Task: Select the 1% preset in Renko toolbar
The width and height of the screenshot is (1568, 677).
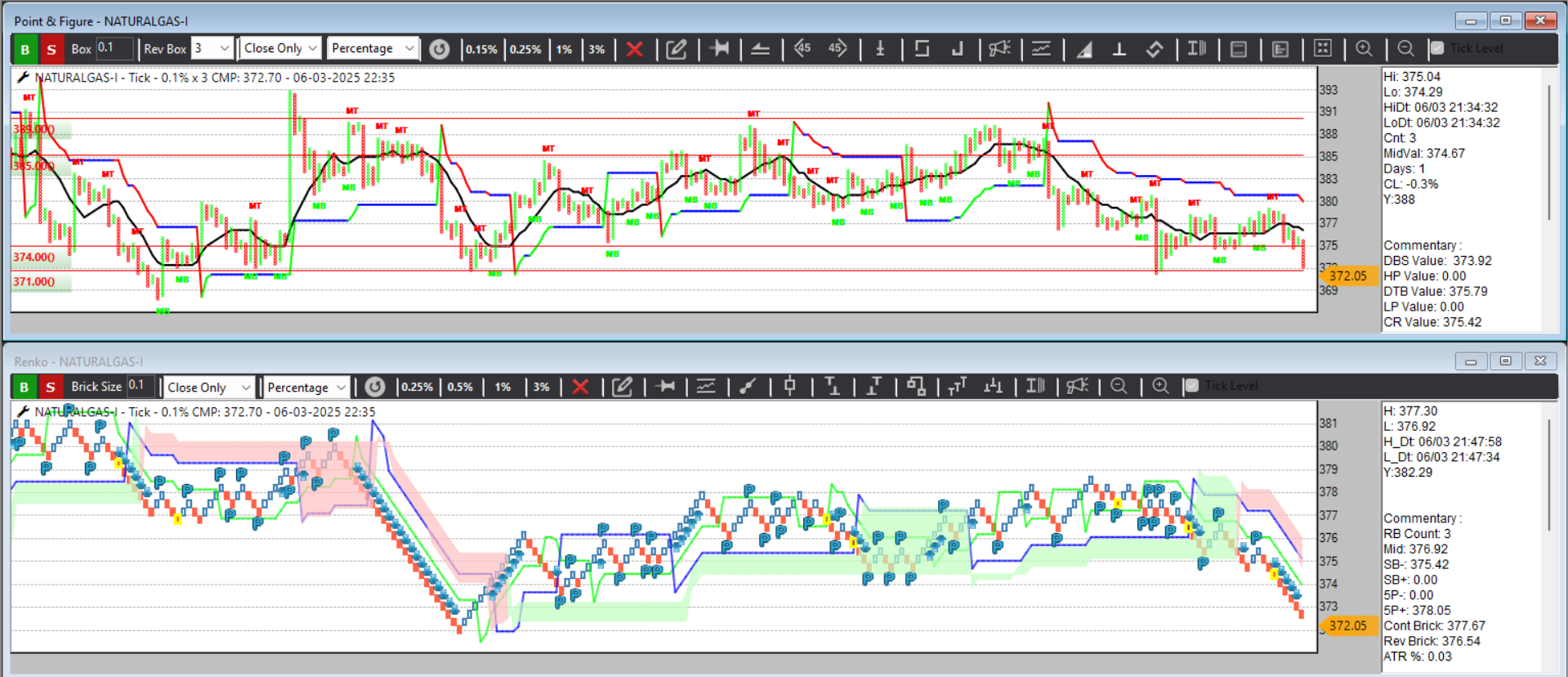Action: pyautogui.click(x=503, y=387)
